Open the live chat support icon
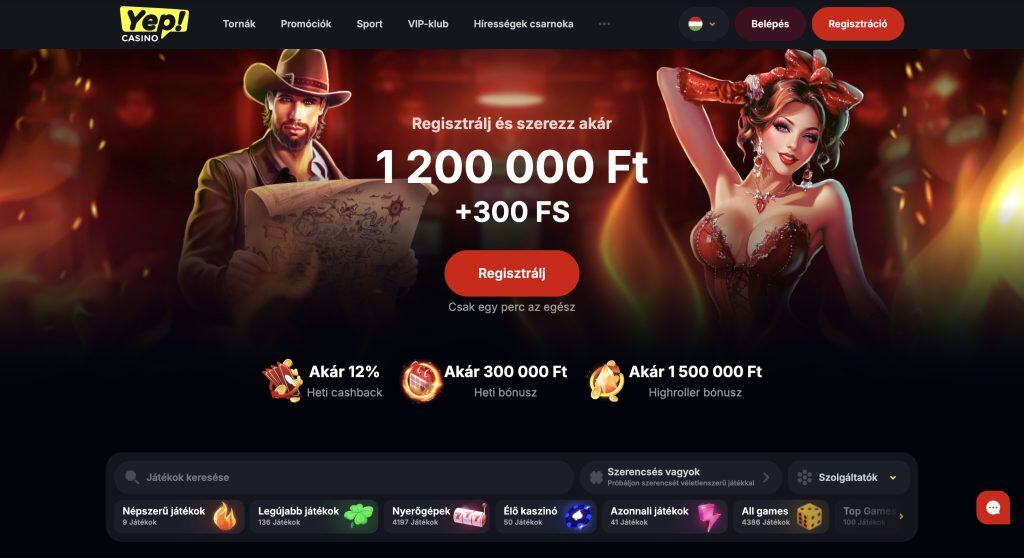 [x=993, y=507]
